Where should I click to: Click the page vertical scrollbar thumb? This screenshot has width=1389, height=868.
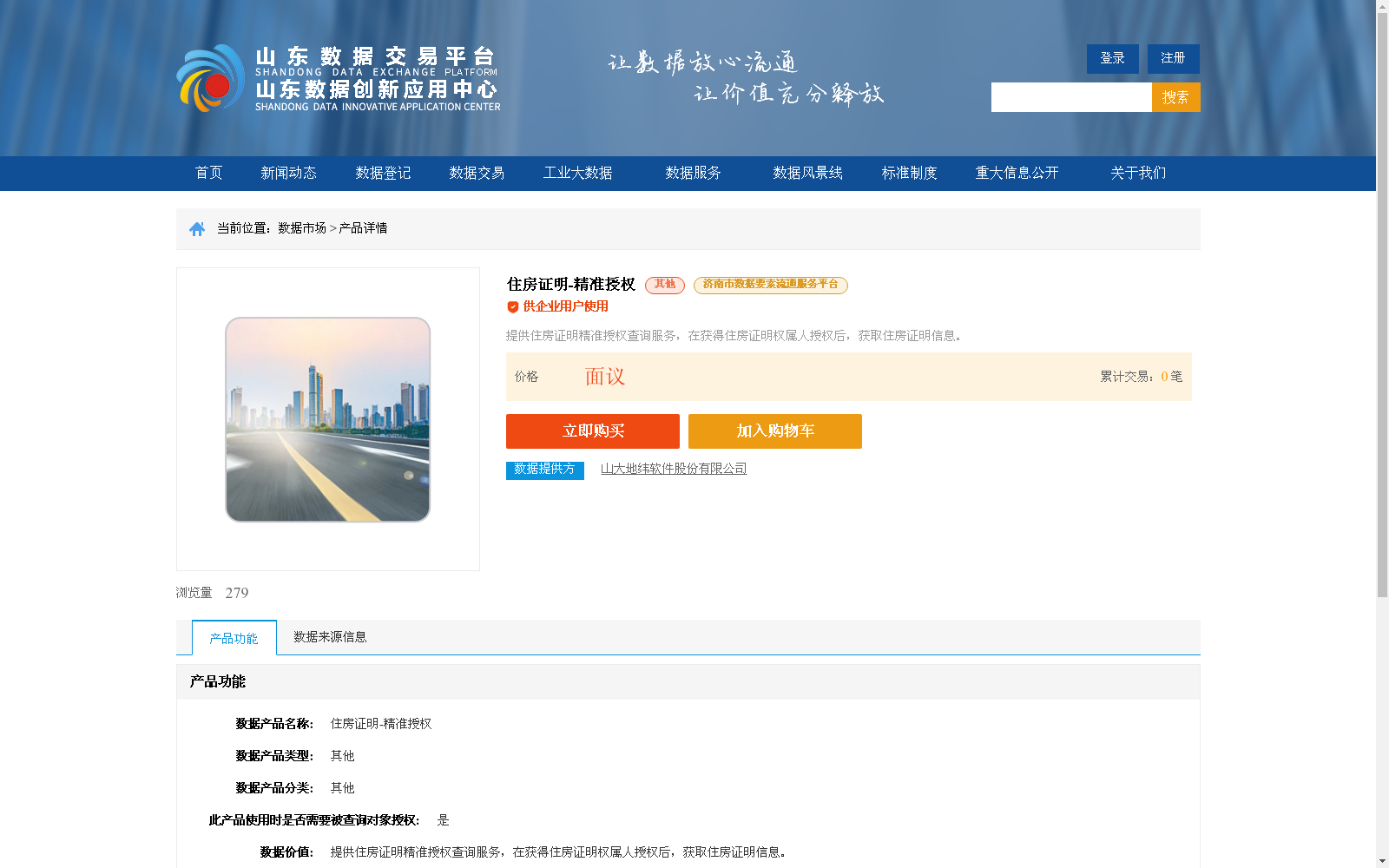(x=1382, y=306)
